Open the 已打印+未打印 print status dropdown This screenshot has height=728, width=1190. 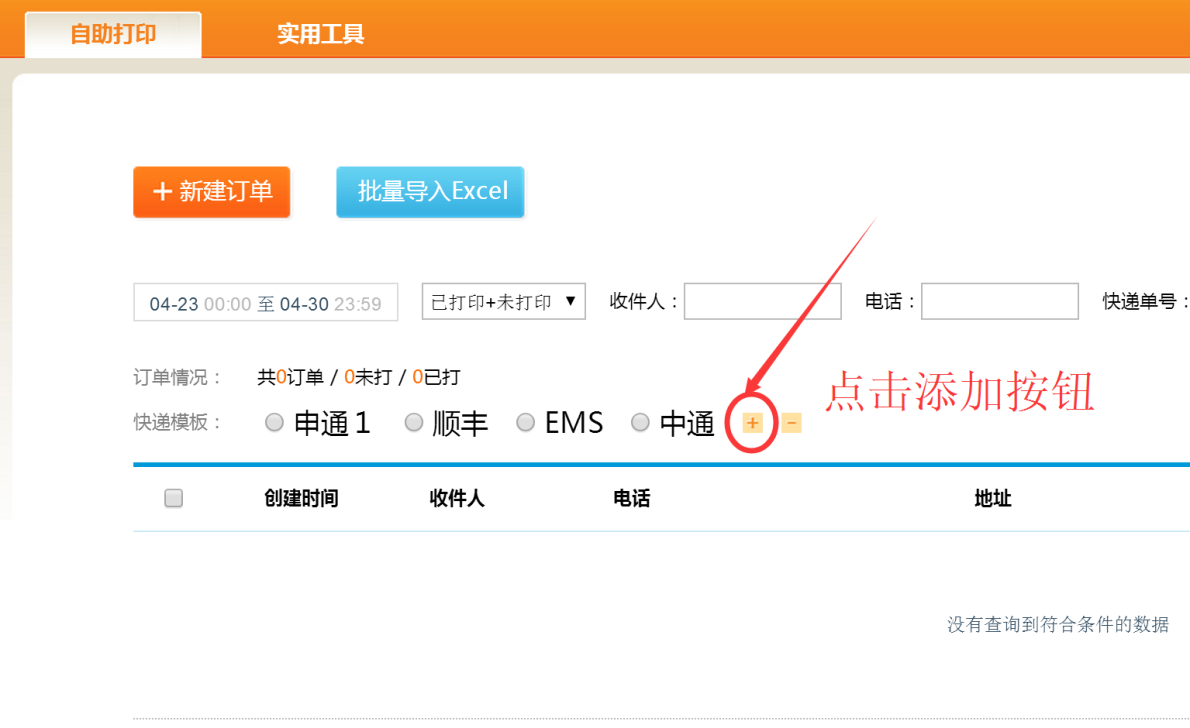tap(503, 301)
